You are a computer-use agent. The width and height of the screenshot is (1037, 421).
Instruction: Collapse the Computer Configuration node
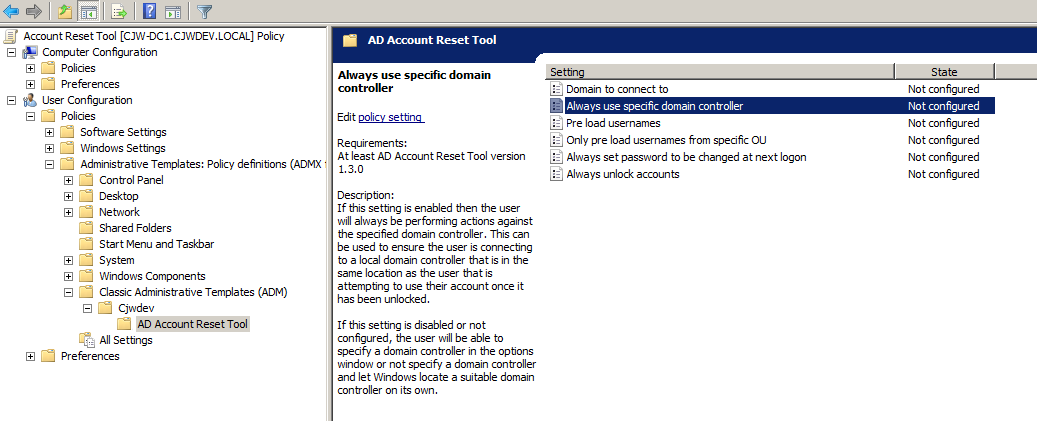(11, 52)
